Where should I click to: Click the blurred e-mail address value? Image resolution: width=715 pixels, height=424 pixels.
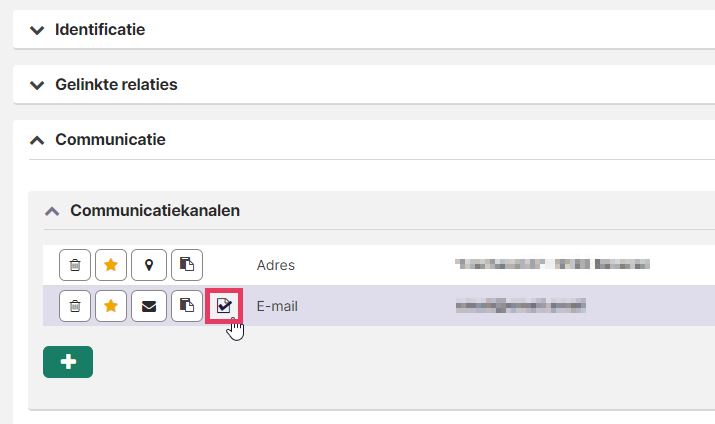520,306
